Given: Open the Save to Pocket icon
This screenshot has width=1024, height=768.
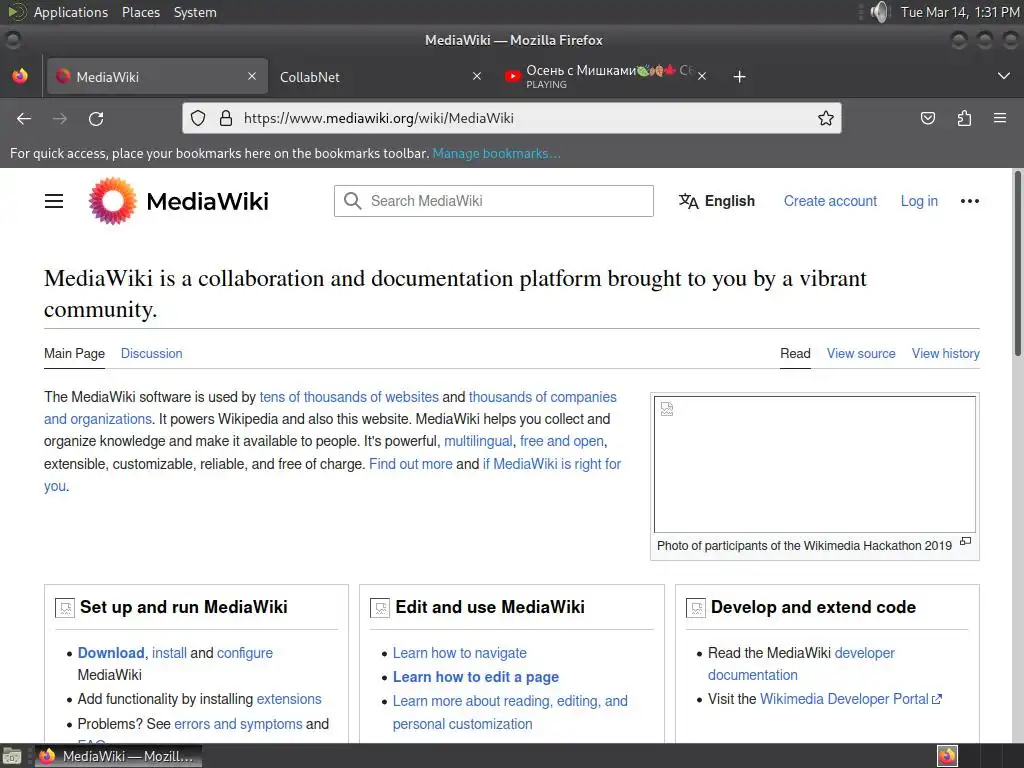Looking at the screenshot, I should tap(927, 118).
